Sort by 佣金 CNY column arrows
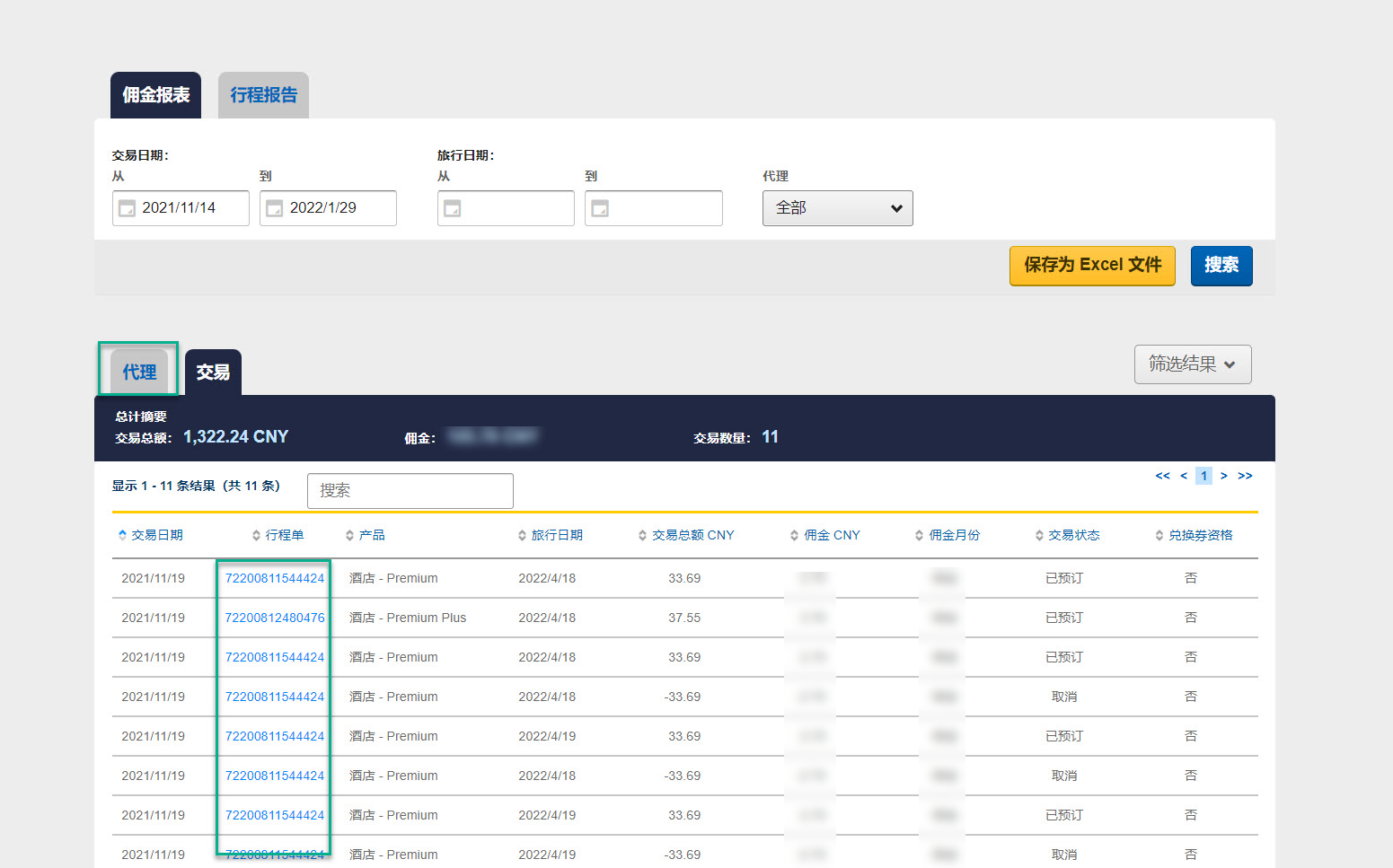 [x=794, y=535]
